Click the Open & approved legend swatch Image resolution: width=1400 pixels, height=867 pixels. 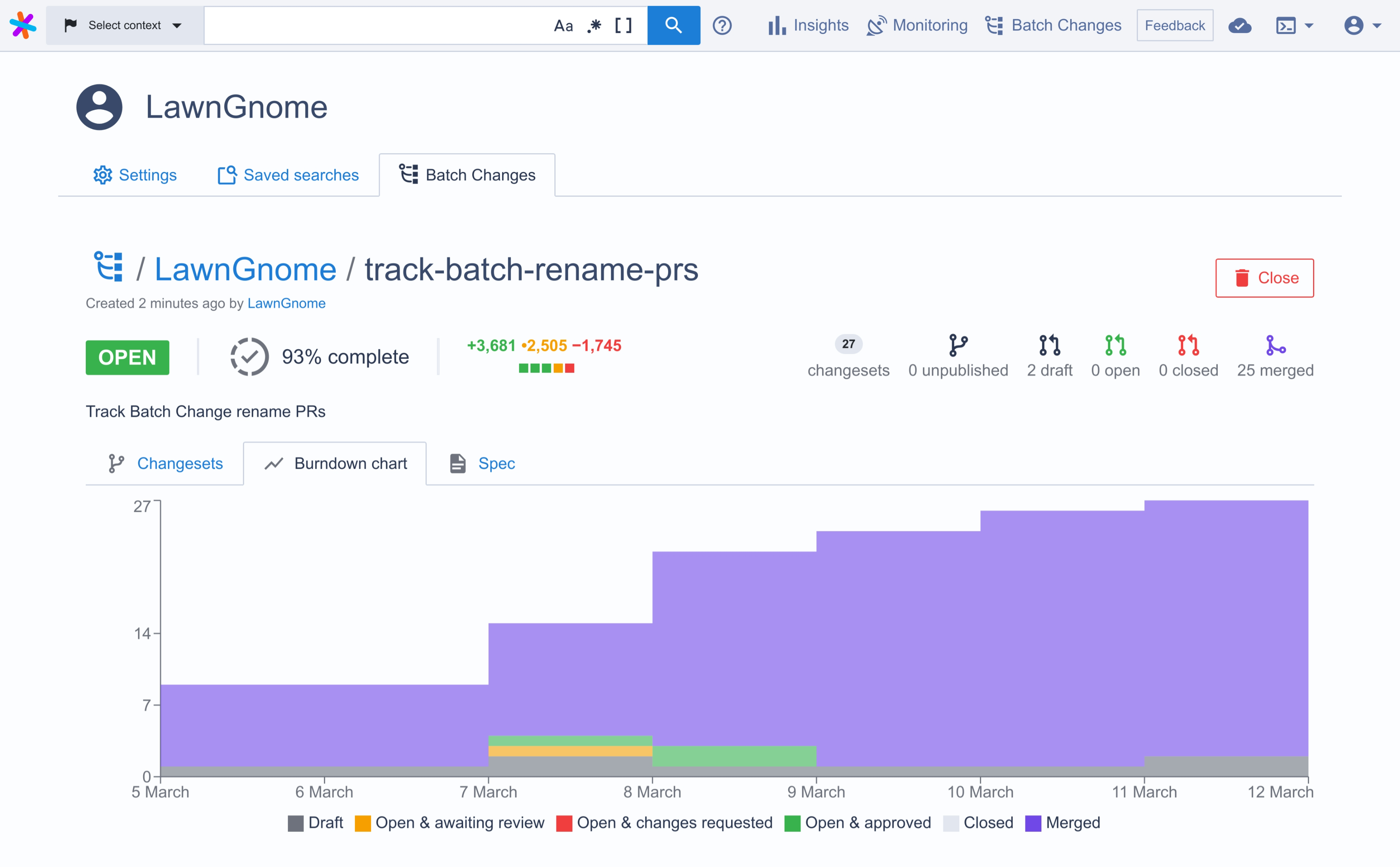pos(792,824)
